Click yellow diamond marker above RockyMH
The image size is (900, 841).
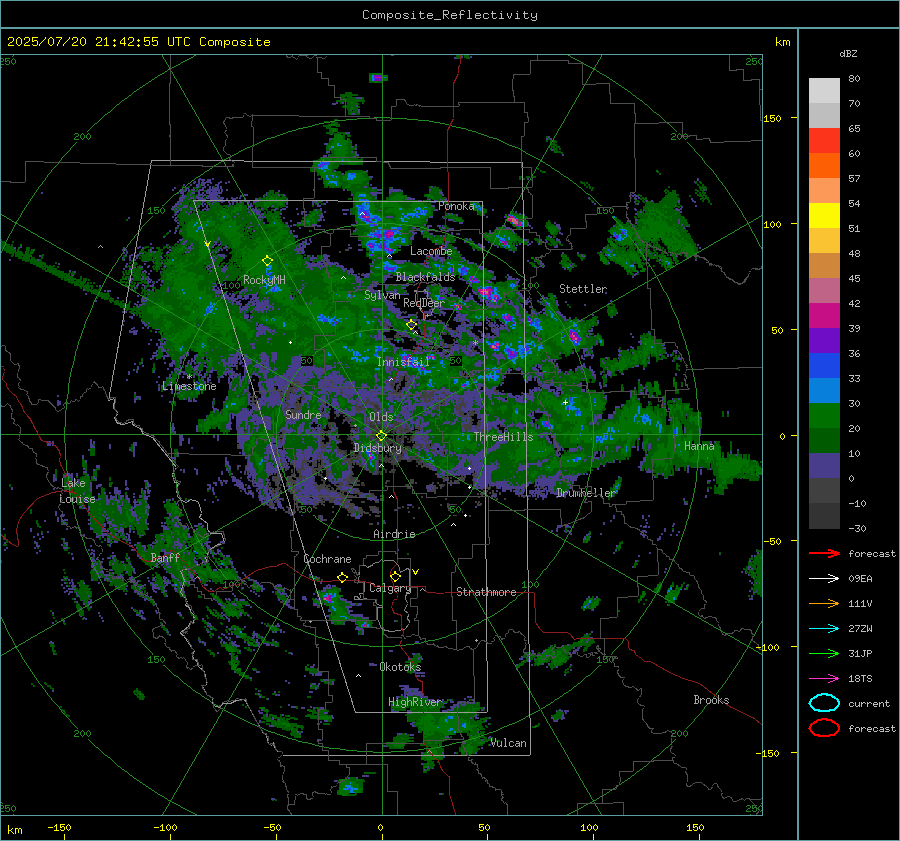coord(267,261)
